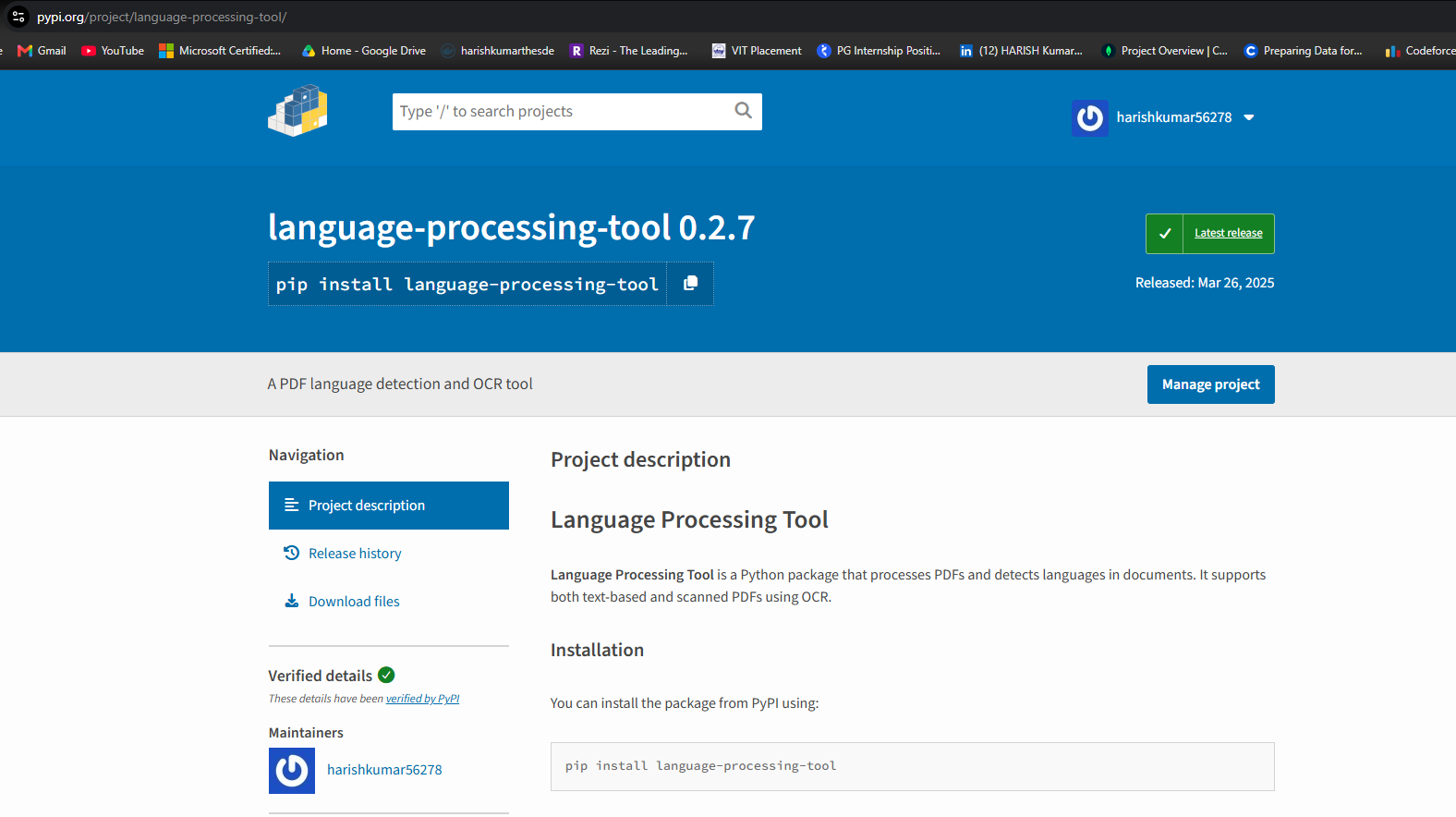Click the Installation heading
This screenshot has height=817, width=1456.
(x=597, y=650)
